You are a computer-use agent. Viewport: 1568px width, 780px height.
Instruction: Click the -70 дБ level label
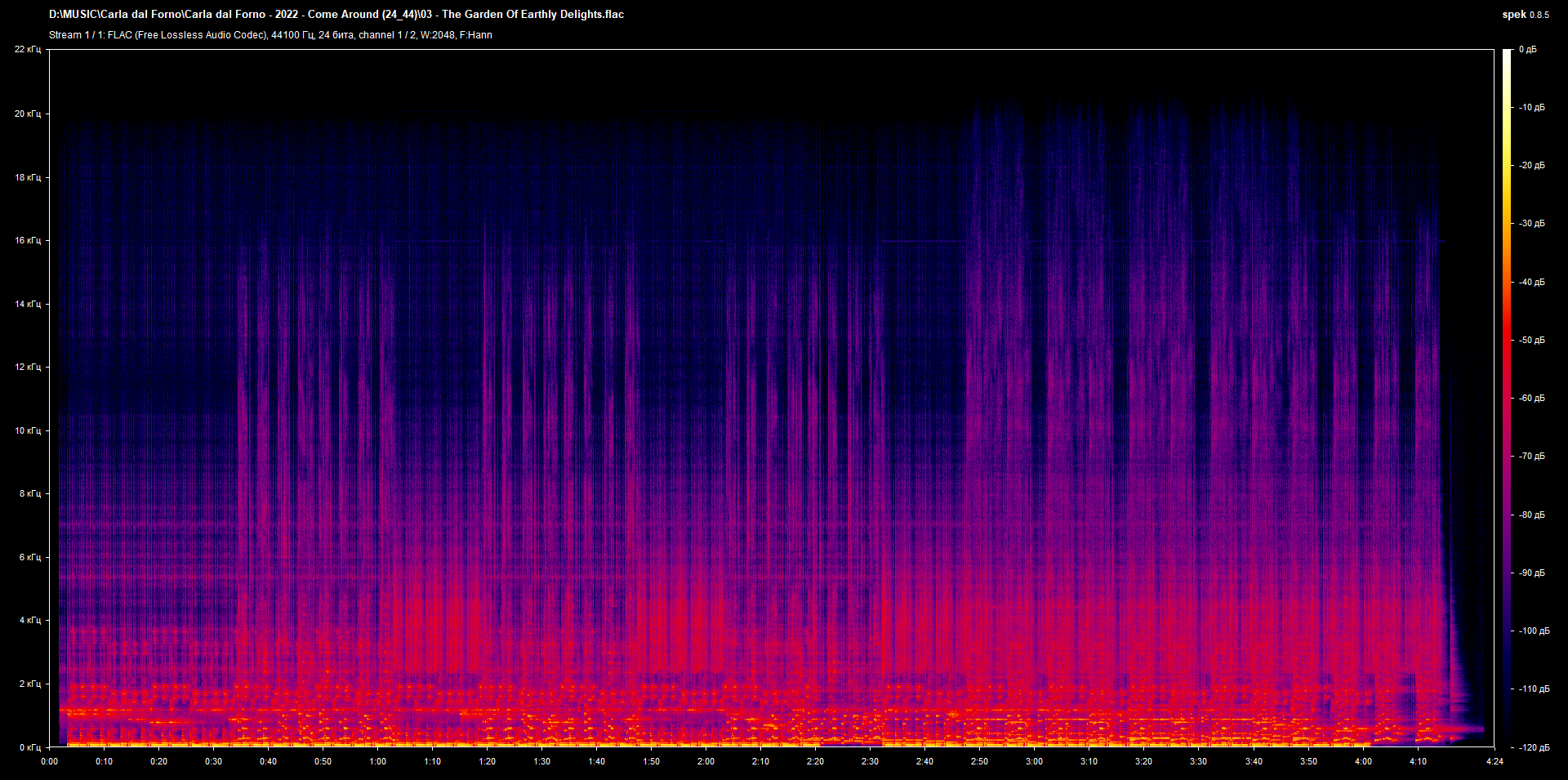click(x=1532, y=456)
